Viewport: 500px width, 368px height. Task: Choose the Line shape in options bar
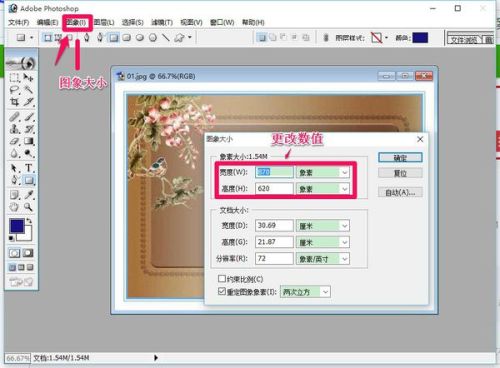pos(166,38)
